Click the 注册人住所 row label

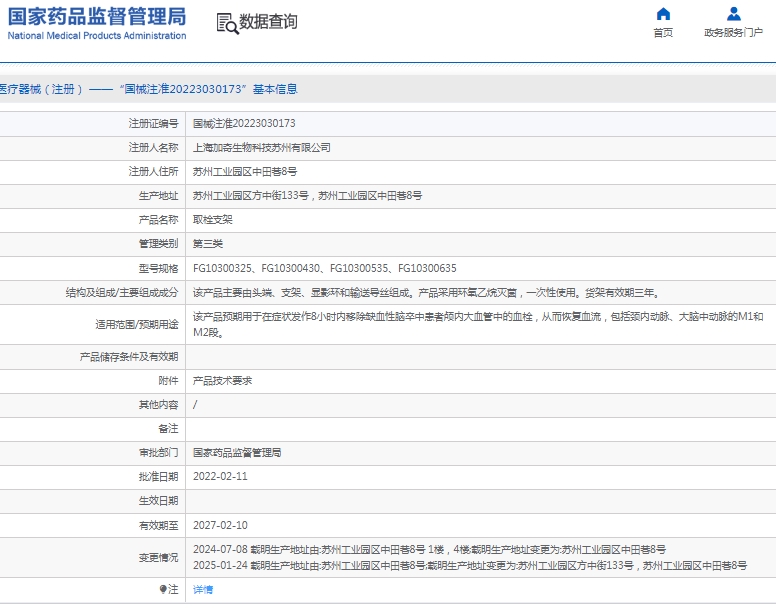153,172
